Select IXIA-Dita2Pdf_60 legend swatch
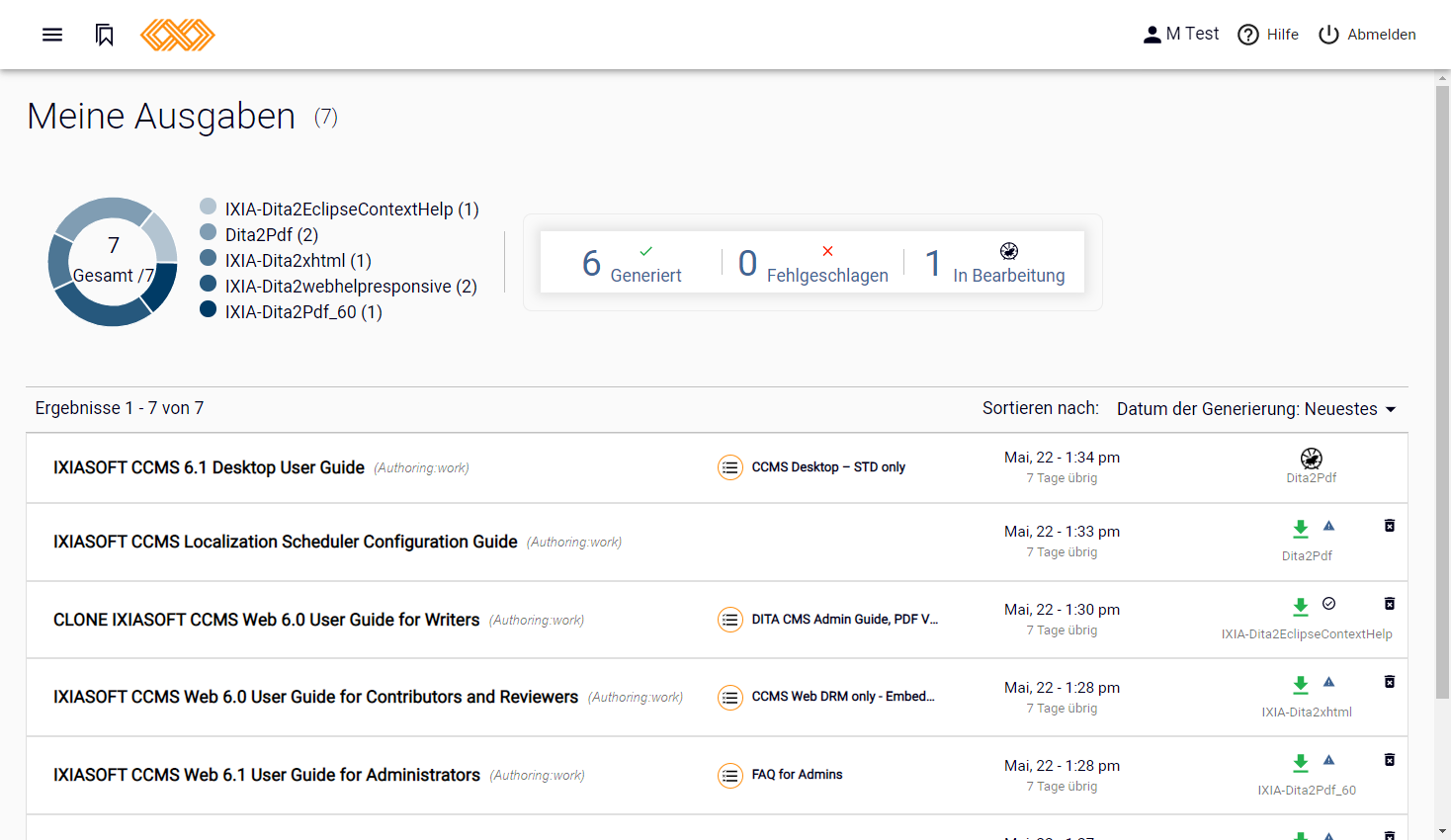Screen dimensions: 1451x840 tap(208, 309)
